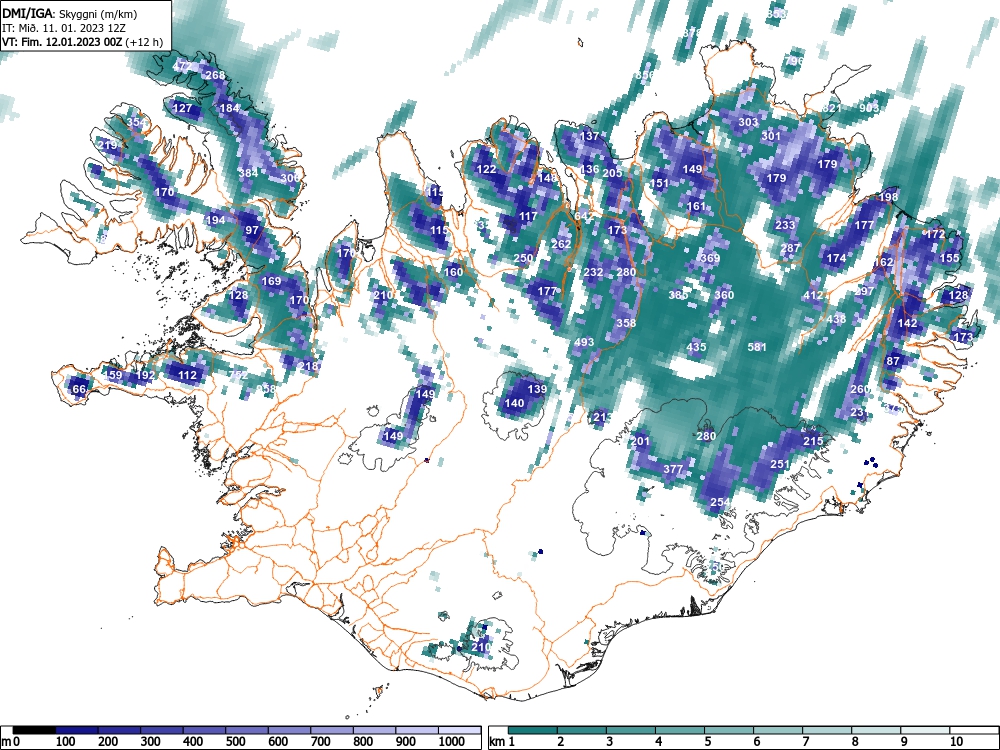1000x750 pixels.
Task: Click visibility value 287 on the map
Action: pos(790,248)
